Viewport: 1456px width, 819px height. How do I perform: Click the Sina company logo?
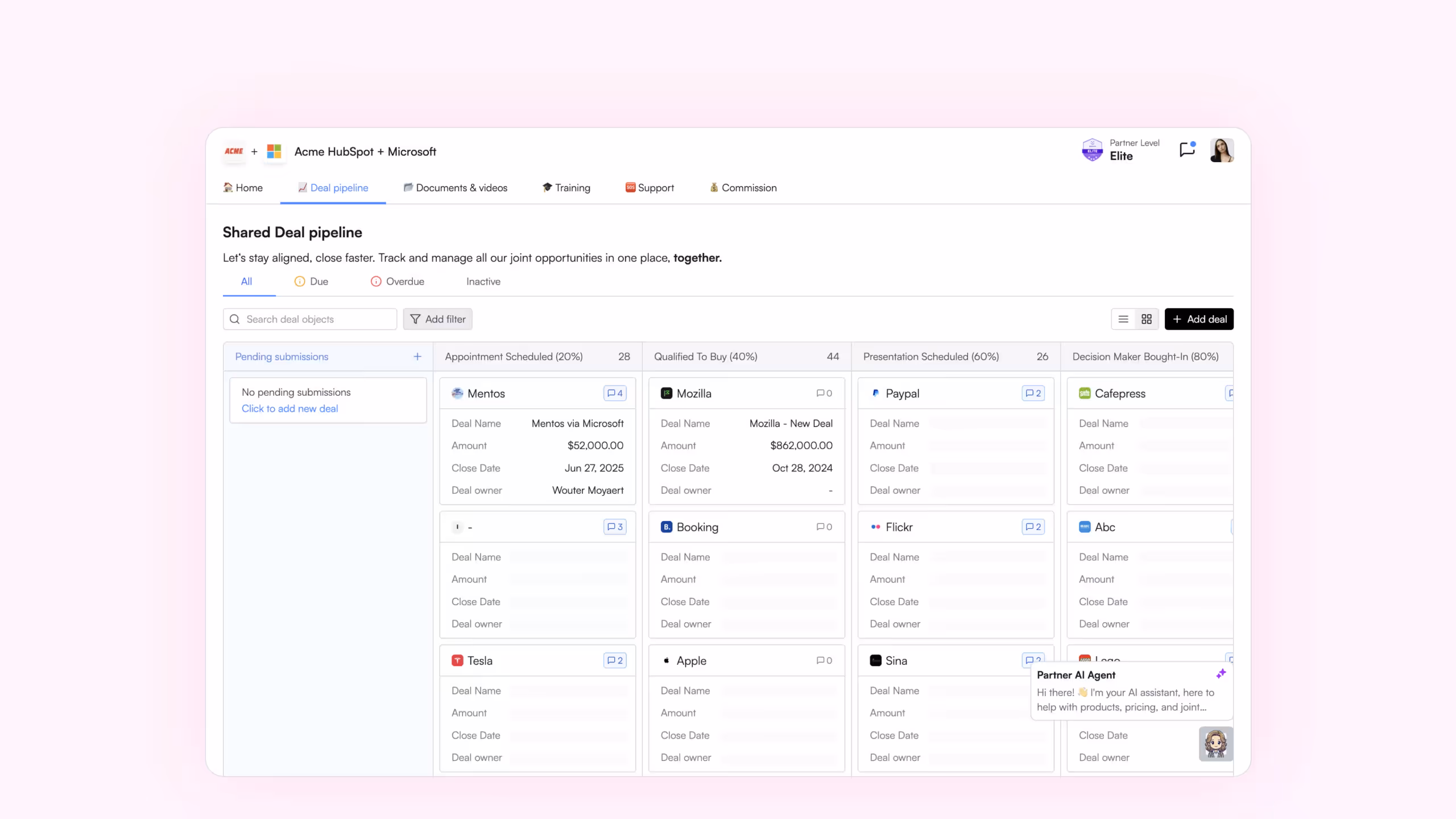pos(876,660)
